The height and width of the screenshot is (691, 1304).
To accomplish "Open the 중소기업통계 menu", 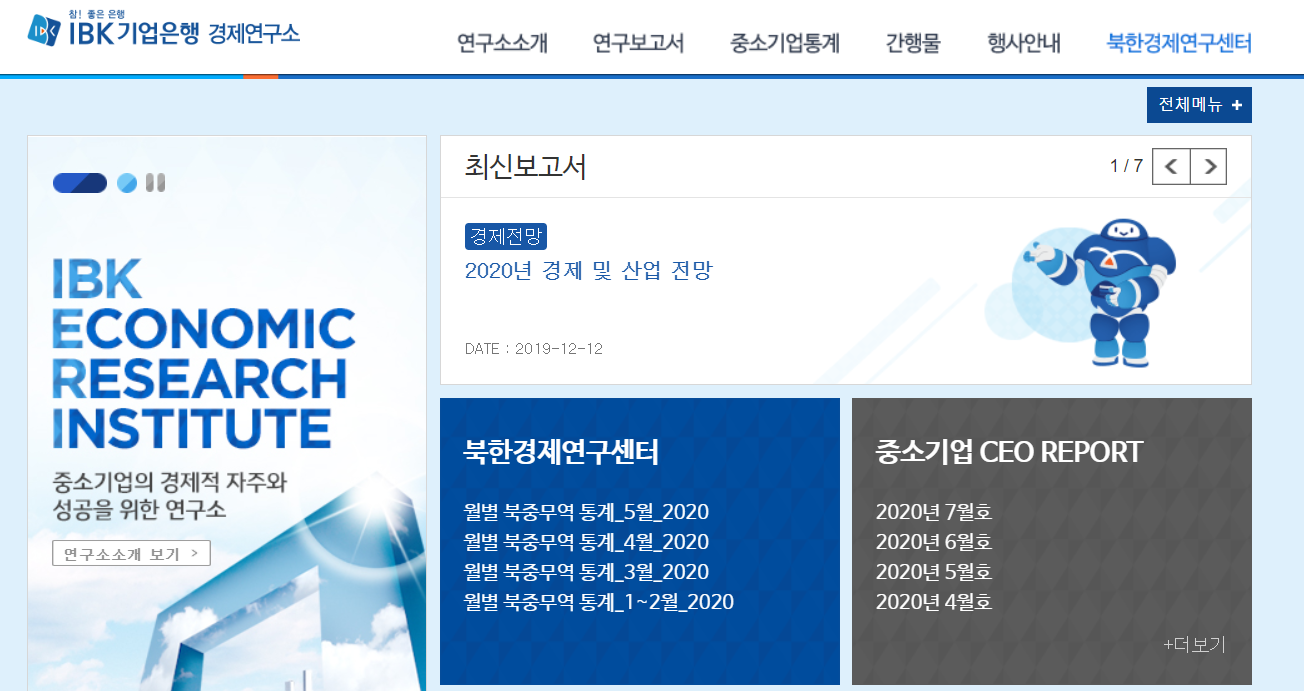I will click(785, 43).
